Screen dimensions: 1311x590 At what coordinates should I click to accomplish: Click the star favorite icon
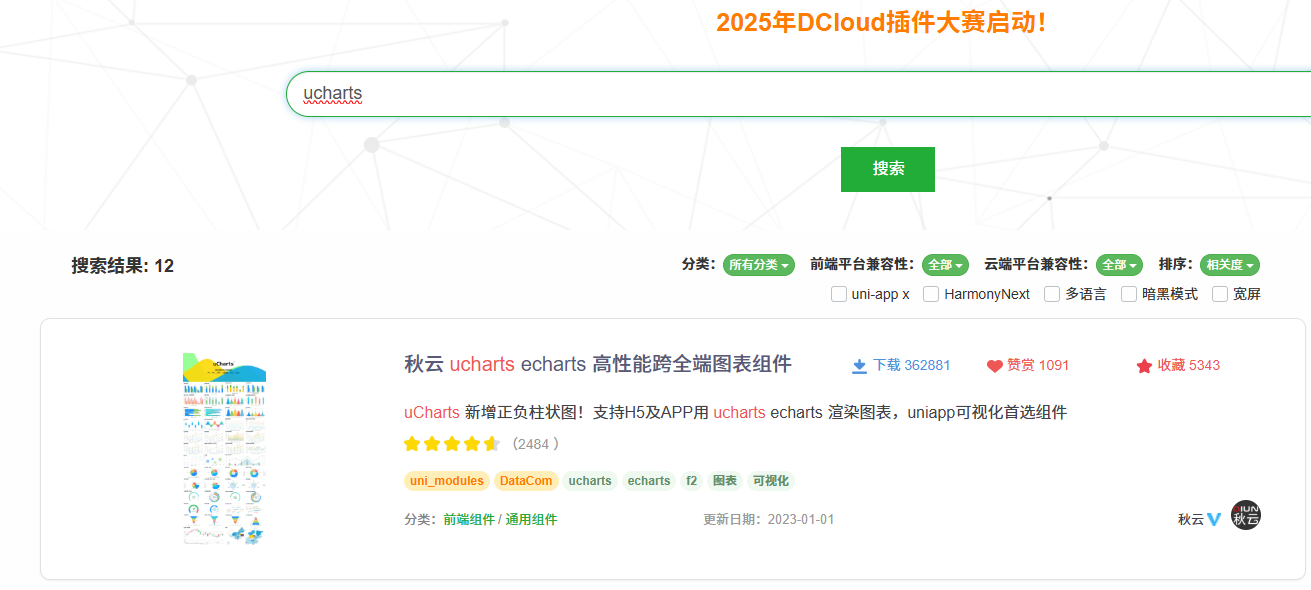click(x=1144, y=366)
